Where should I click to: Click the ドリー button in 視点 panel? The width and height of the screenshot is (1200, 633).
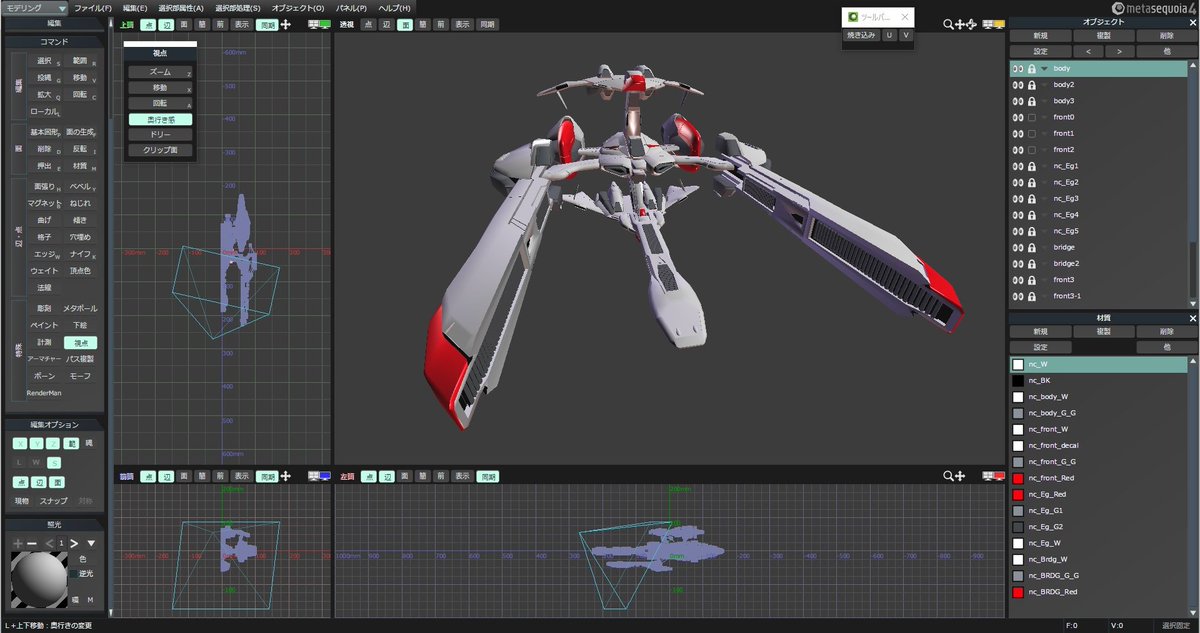pyautogui.click(x=160, y=134)
